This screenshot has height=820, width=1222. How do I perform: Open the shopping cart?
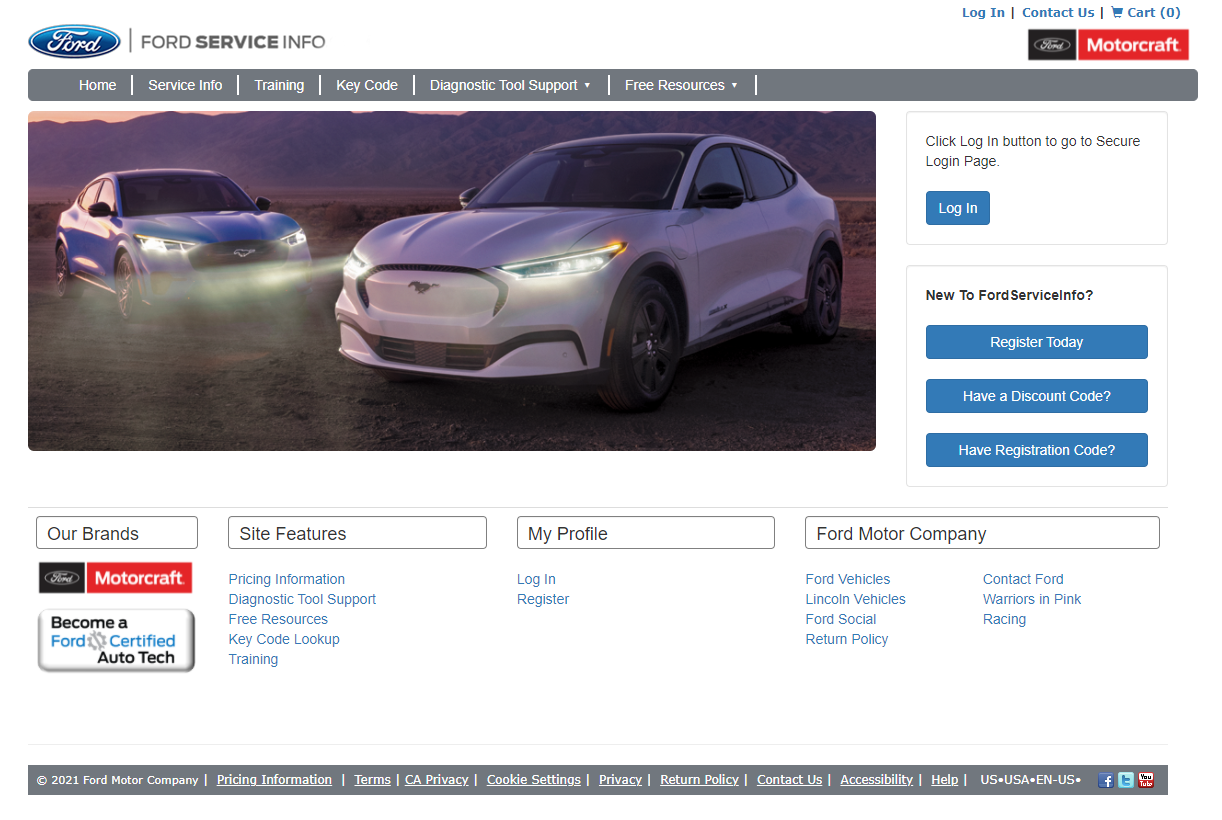[x=1144, y=12]
